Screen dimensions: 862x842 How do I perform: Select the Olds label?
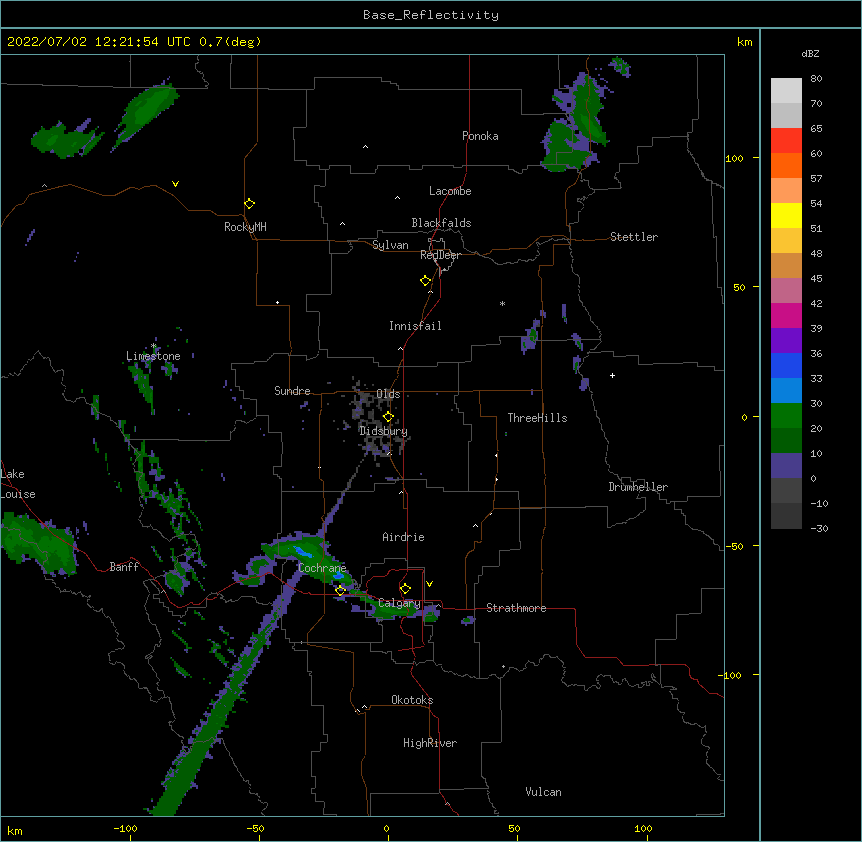(x=388, y=394)
